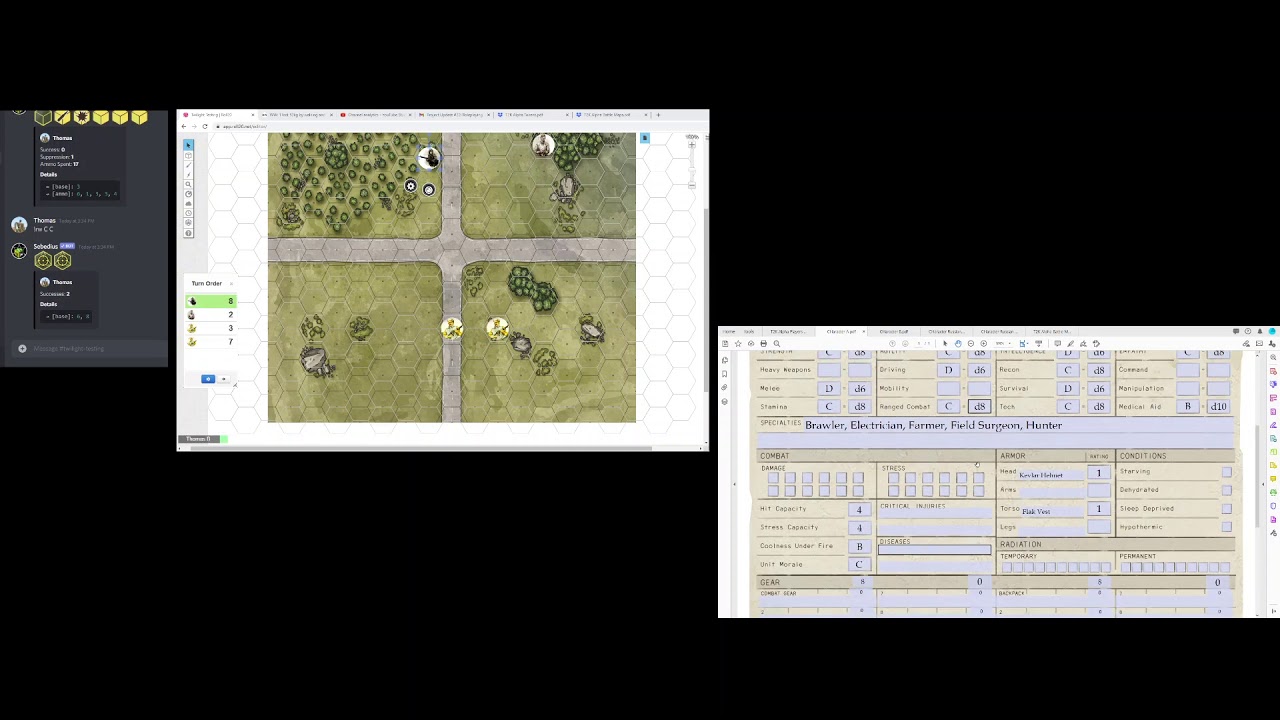Tick the first Stress checkbox
The image size is (1280, 720).
(x=893, y=478)
